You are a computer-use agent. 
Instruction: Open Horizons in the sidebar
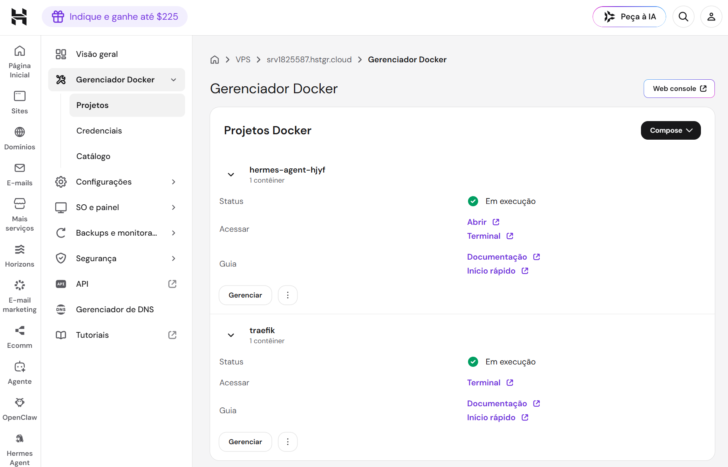pyautogui.click(x=20, y=256)
